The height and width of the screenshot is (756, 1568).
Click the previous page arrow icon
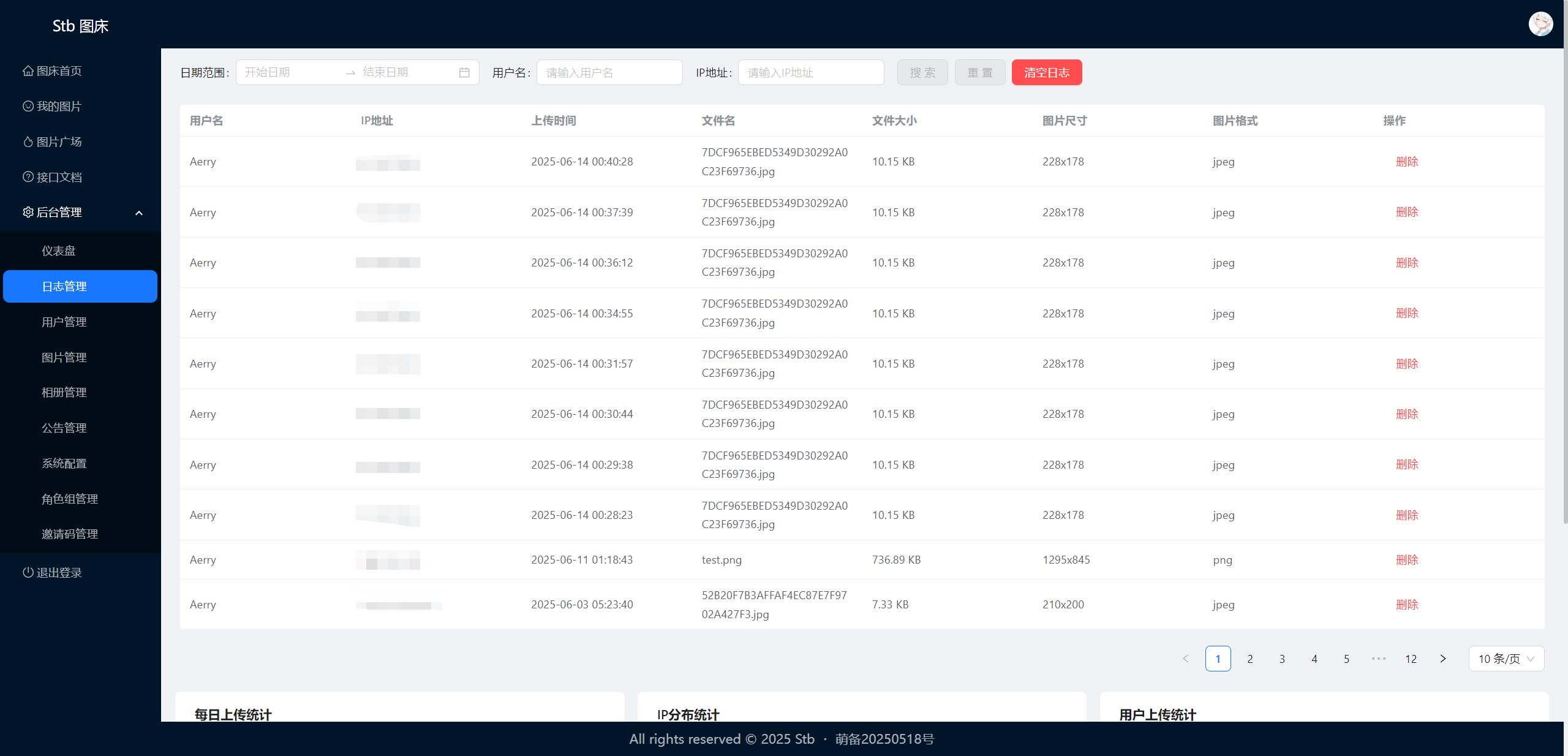pyautogui.click(x=1185, y=659)
